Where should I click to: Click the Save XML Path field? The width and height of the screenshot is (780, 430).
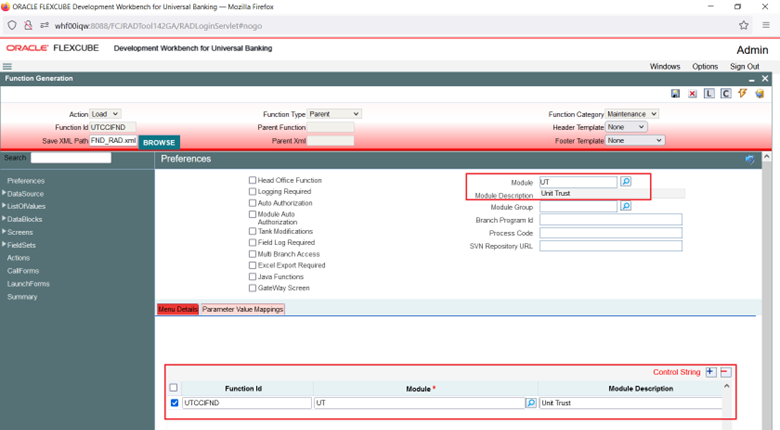pos(113,140)
